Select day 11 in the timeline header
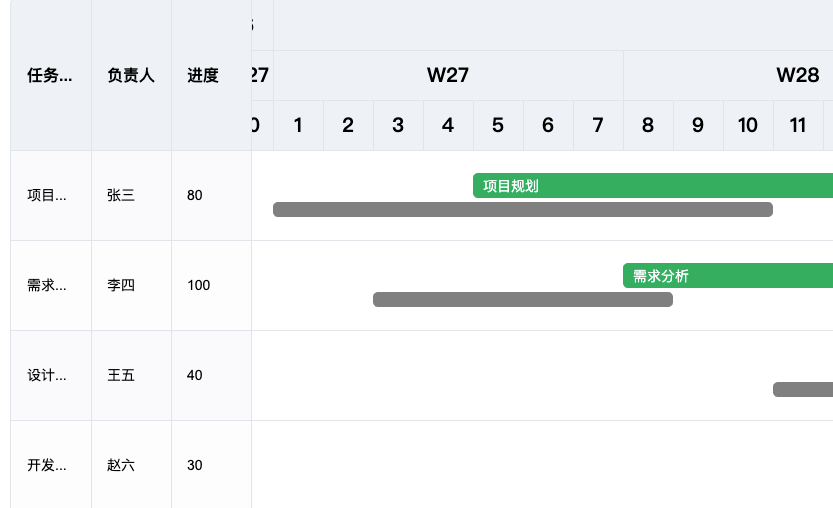Screen dimensions: 833x508 click(798, 125)
